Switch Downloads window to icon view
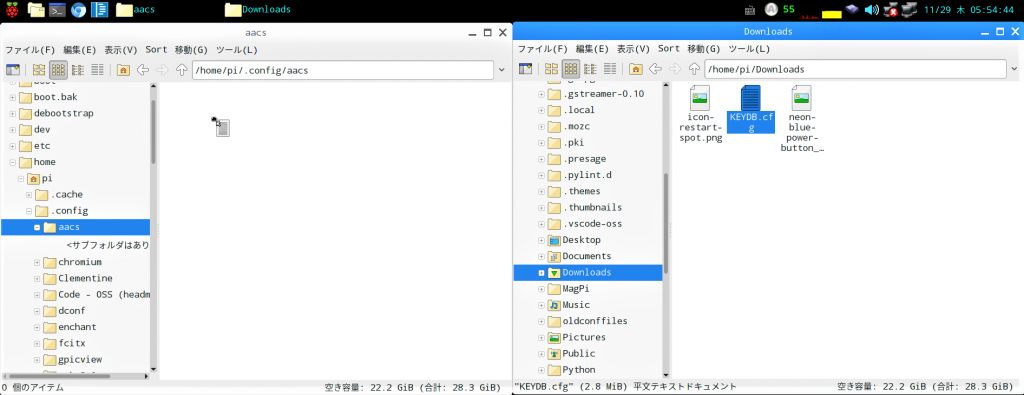This screenshot has width=1024, height=395. pos(552,69)
